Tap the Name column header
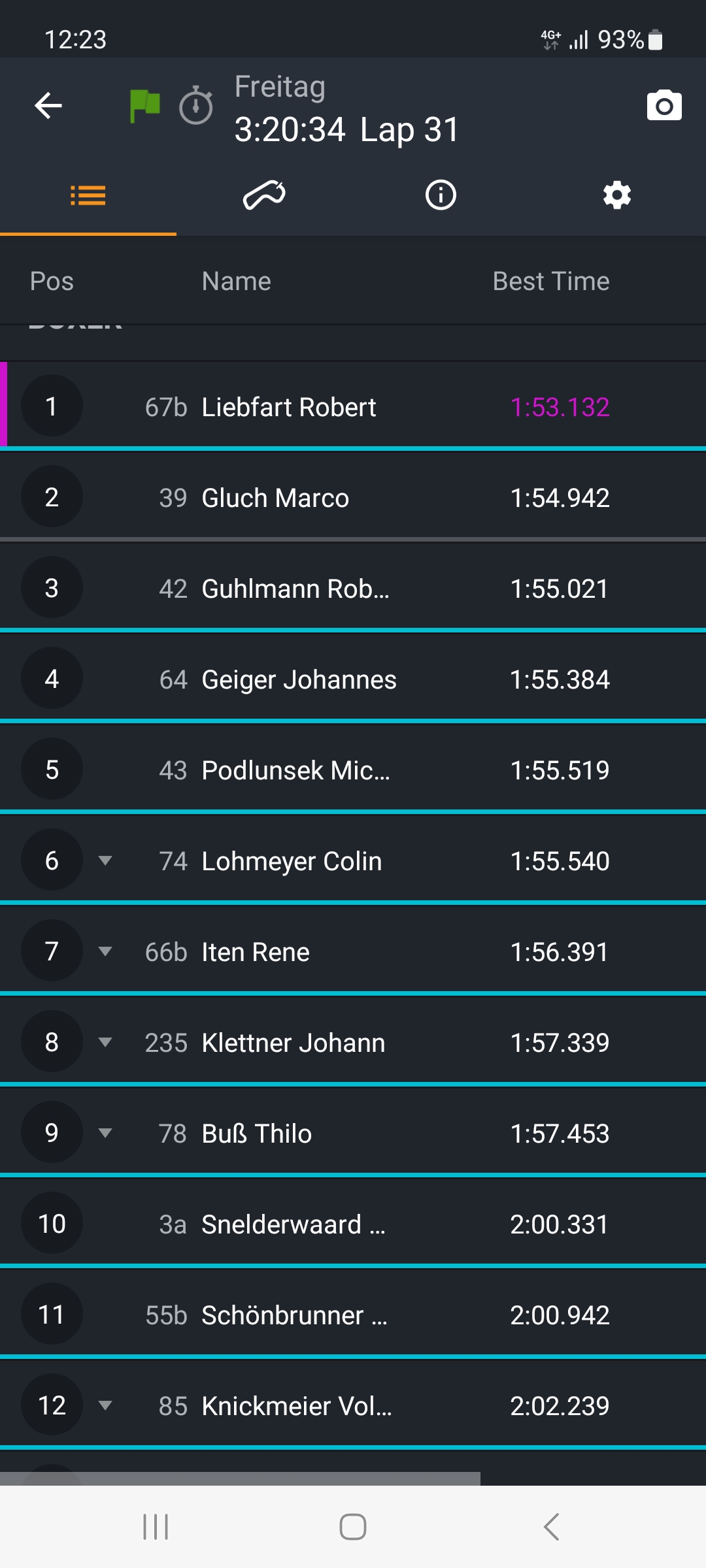The image size is (706, 1568). coord(236,281)
